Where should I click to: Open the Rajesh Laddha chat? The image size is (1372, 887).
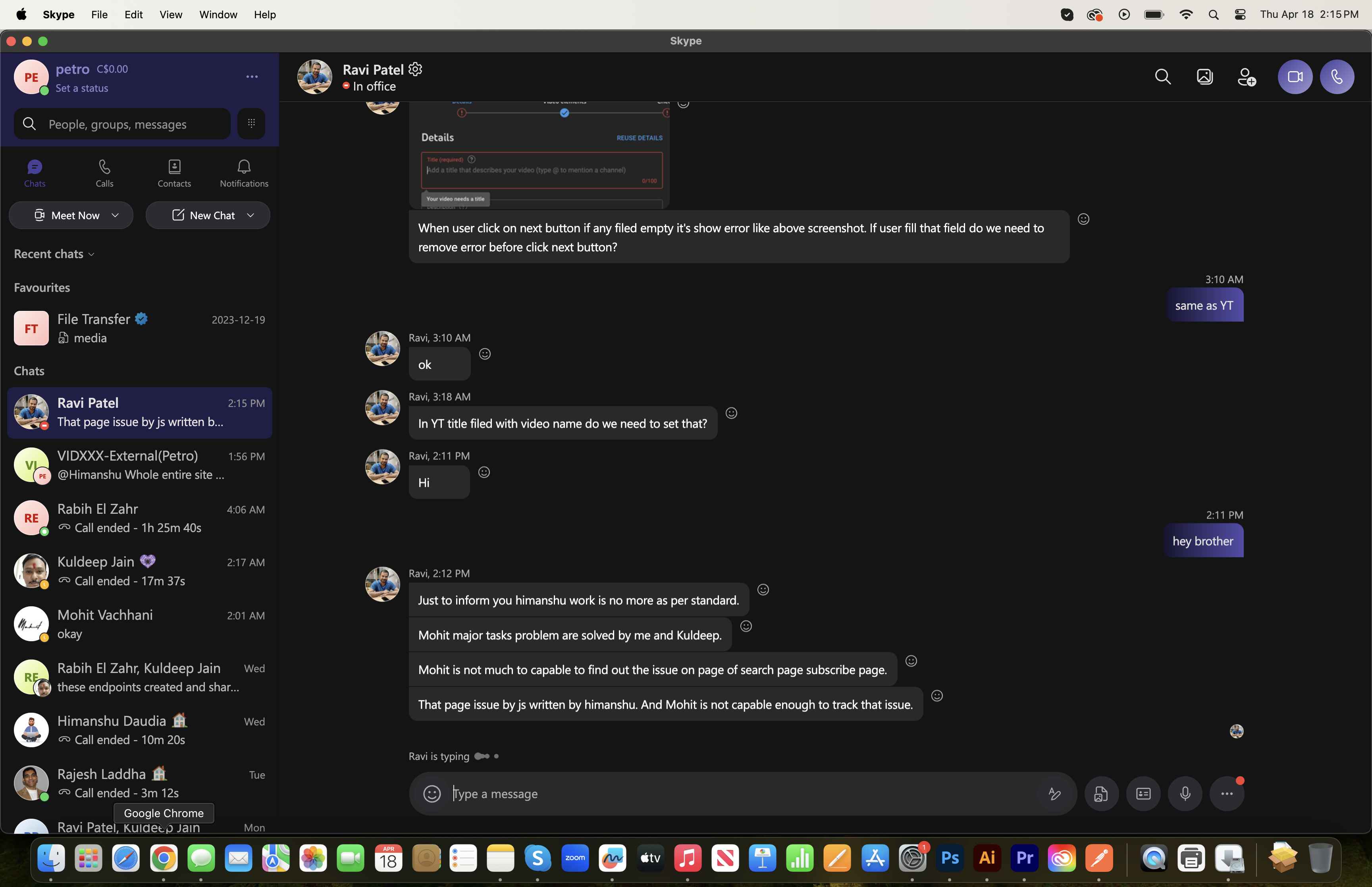pos(139,783)
